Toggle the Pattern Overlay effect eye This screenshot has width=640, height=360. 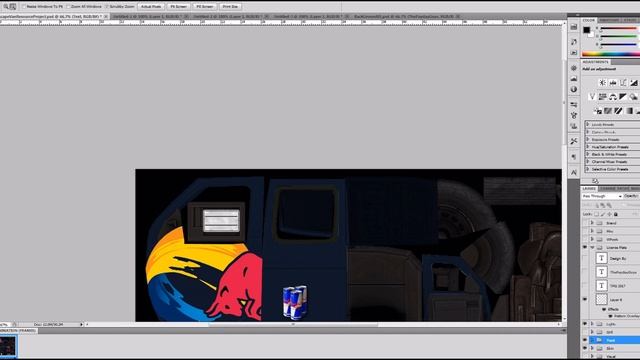611,316
